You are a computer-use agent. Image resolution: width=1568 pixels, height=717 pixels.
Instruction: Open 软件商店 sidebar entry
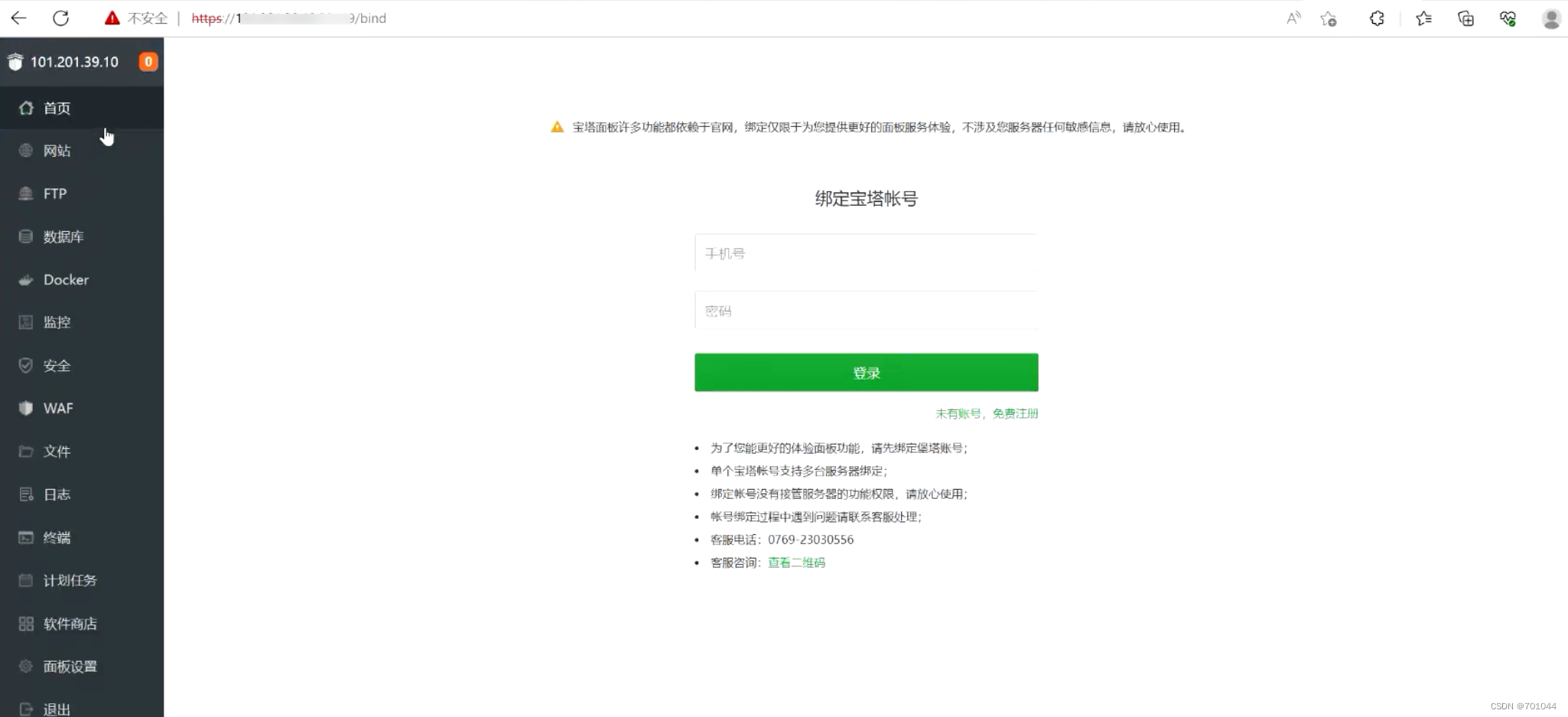(82, 624)
